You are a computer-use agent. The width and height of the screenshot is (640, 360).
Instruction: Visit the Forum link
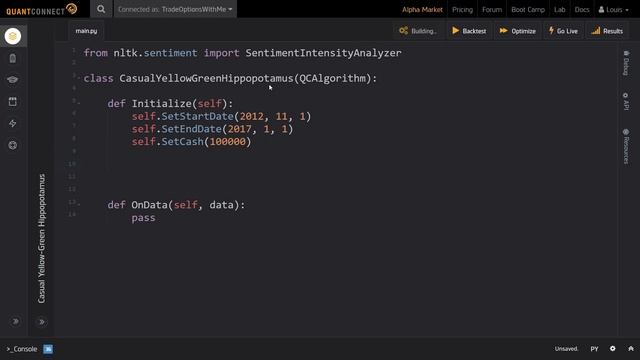coord(492,9)
